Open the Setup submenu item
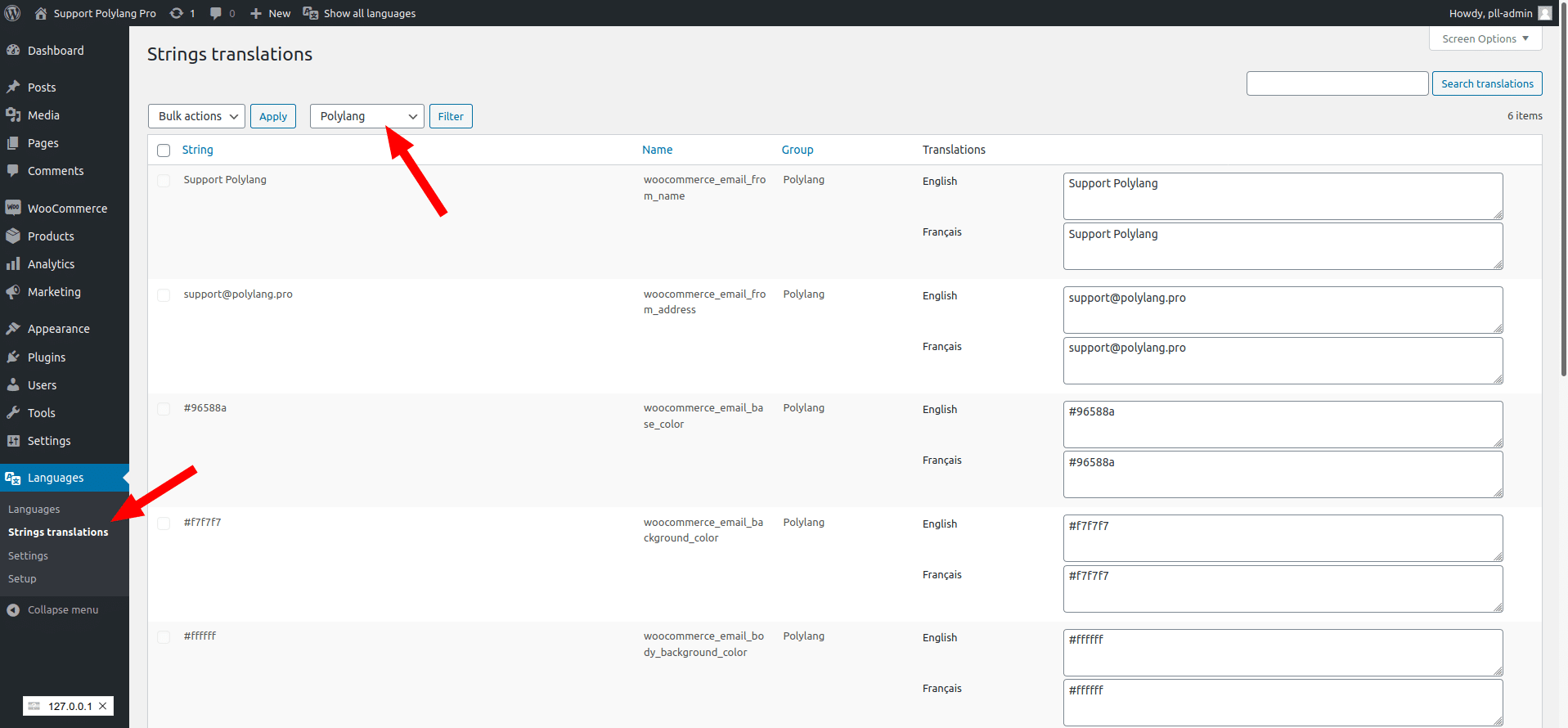Screen dimensions: 1568x728 point(22,578)
